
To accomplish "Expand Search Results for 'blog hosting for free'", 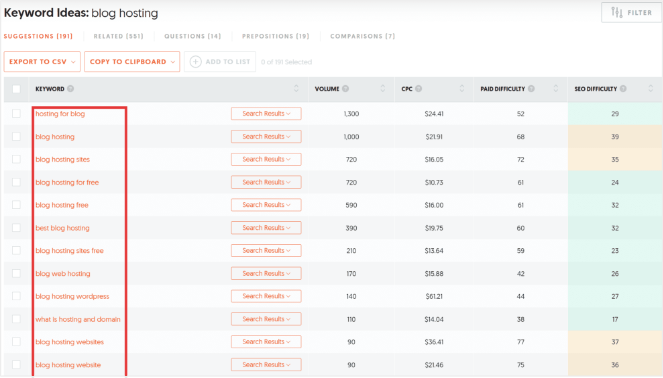I will (x=266, y=182).
